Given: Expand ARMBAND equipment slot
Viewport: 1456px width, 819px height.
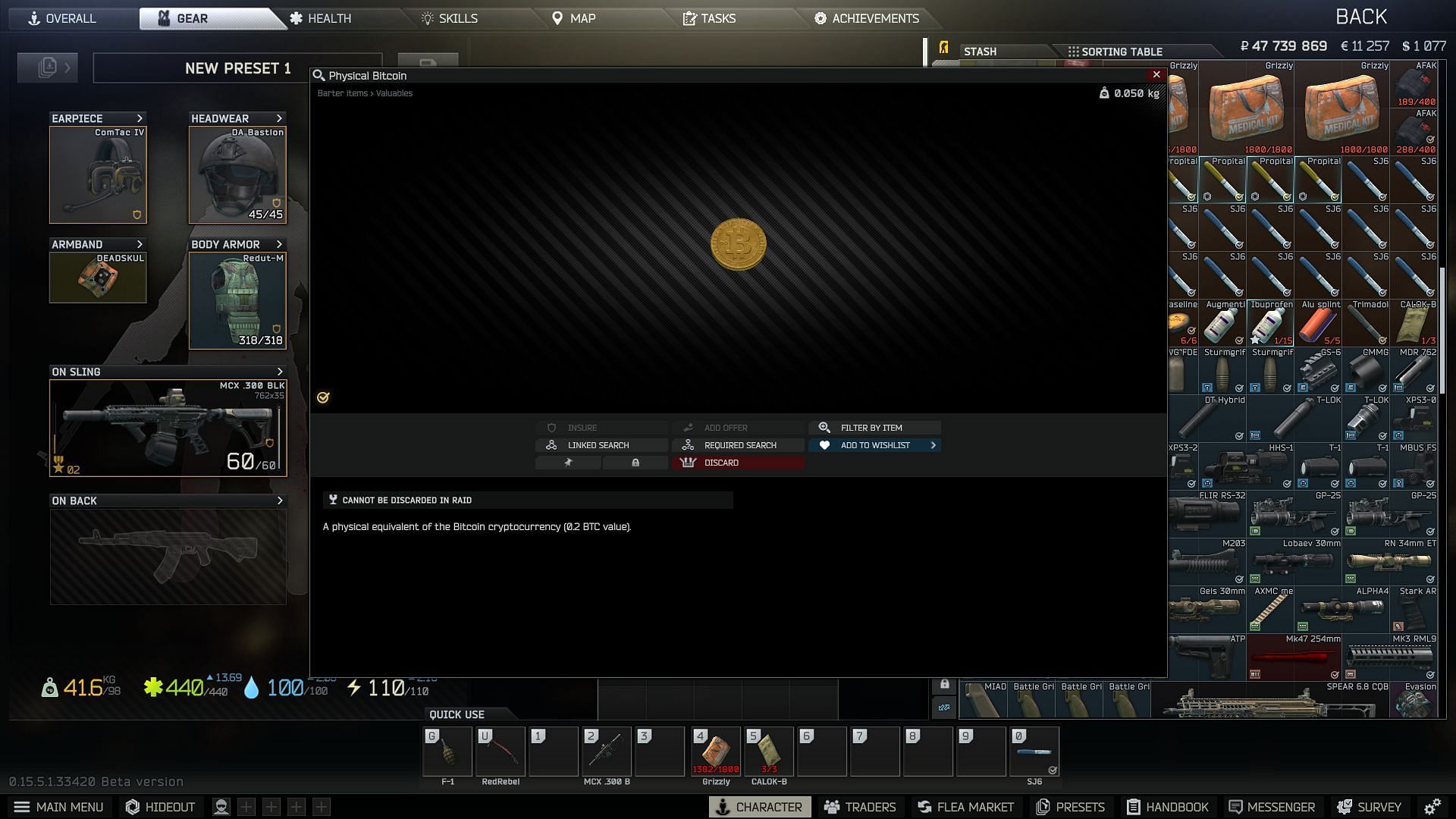Looking at the screenshot, I should point(139,243).
